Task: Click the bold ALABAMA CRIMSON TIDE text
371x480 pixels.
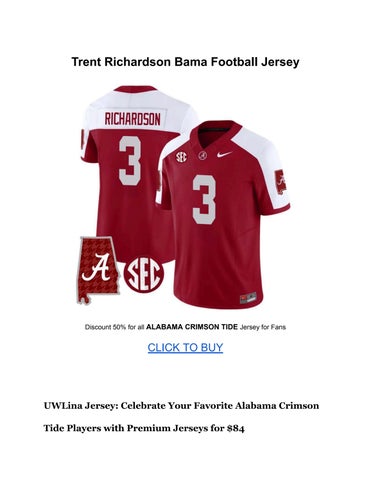Action: point(192,327)
